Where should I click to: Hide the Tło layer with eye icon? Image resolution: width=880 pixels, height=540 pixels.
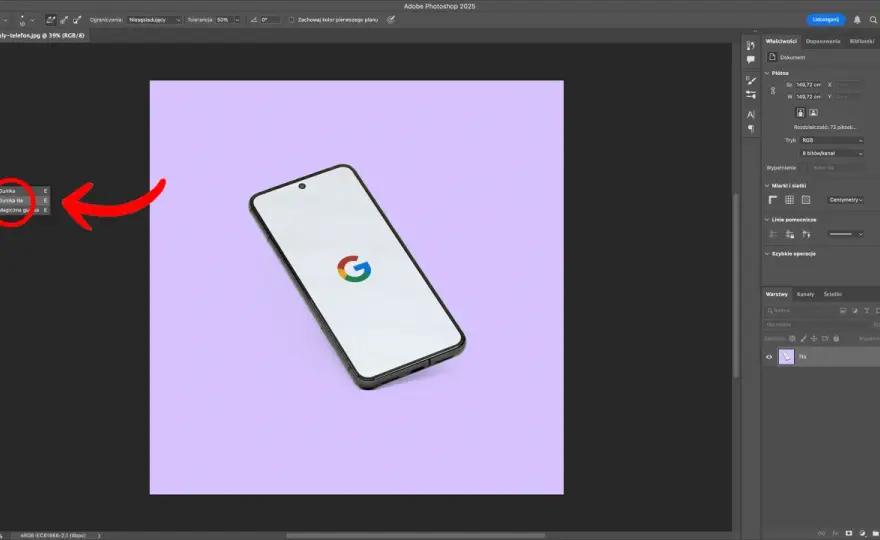(769, 356)
